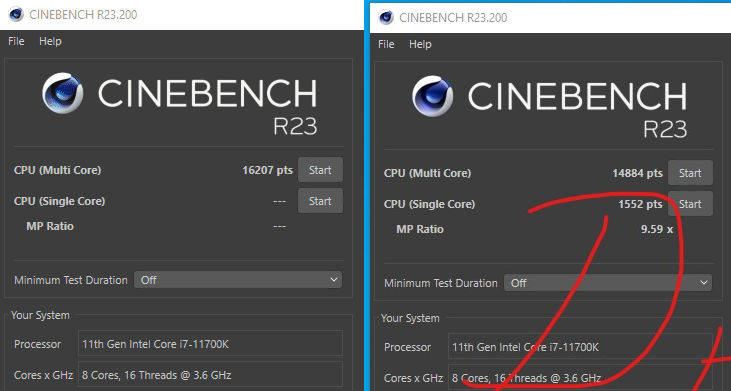Click CINEBENCH R23.200 title of right window
Image resolution: width=731 pixels, height=391 pixels.
[453, 18]
